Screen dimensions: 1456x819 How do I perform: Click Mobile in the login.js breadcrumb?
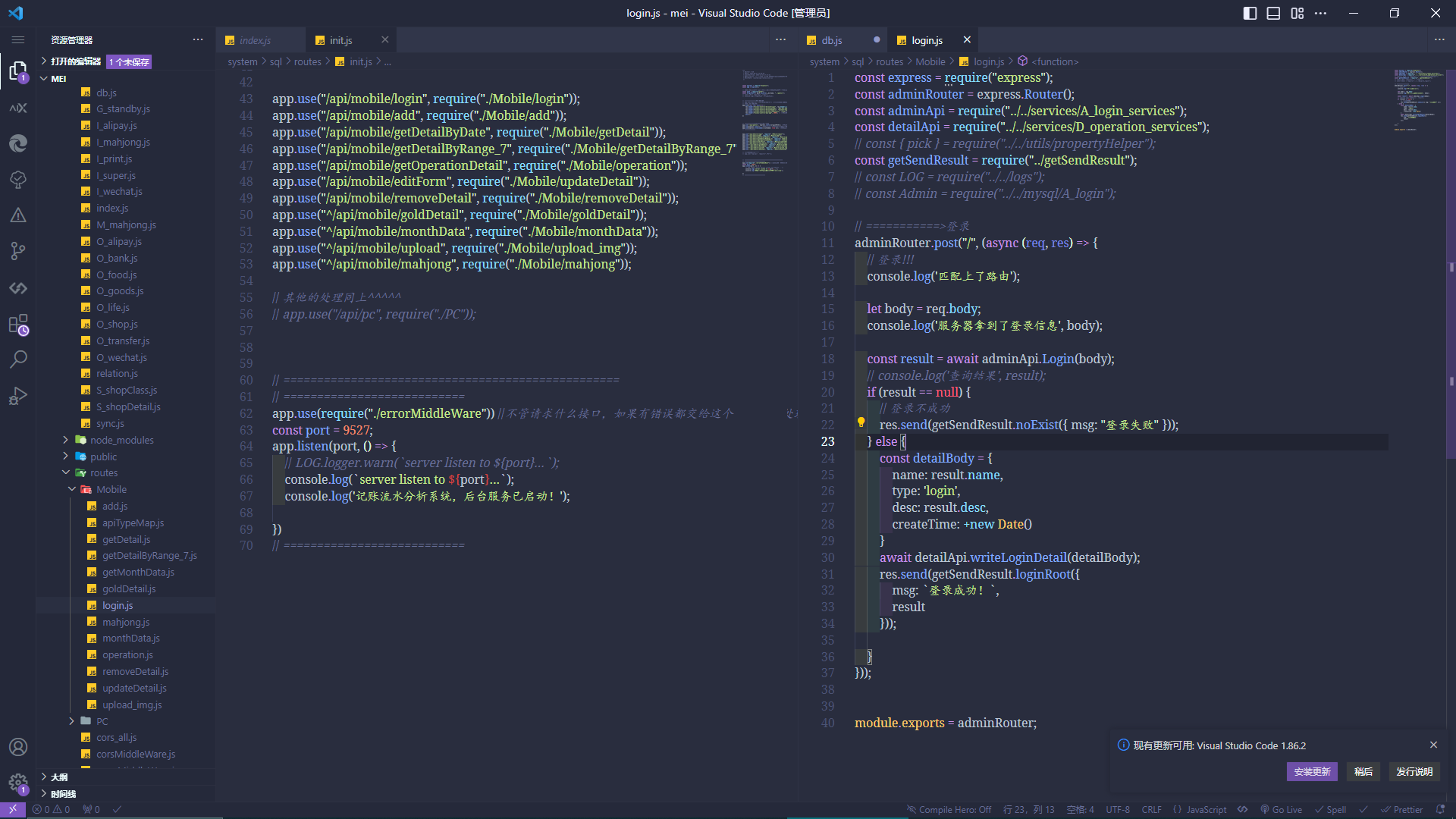point(930,61)
